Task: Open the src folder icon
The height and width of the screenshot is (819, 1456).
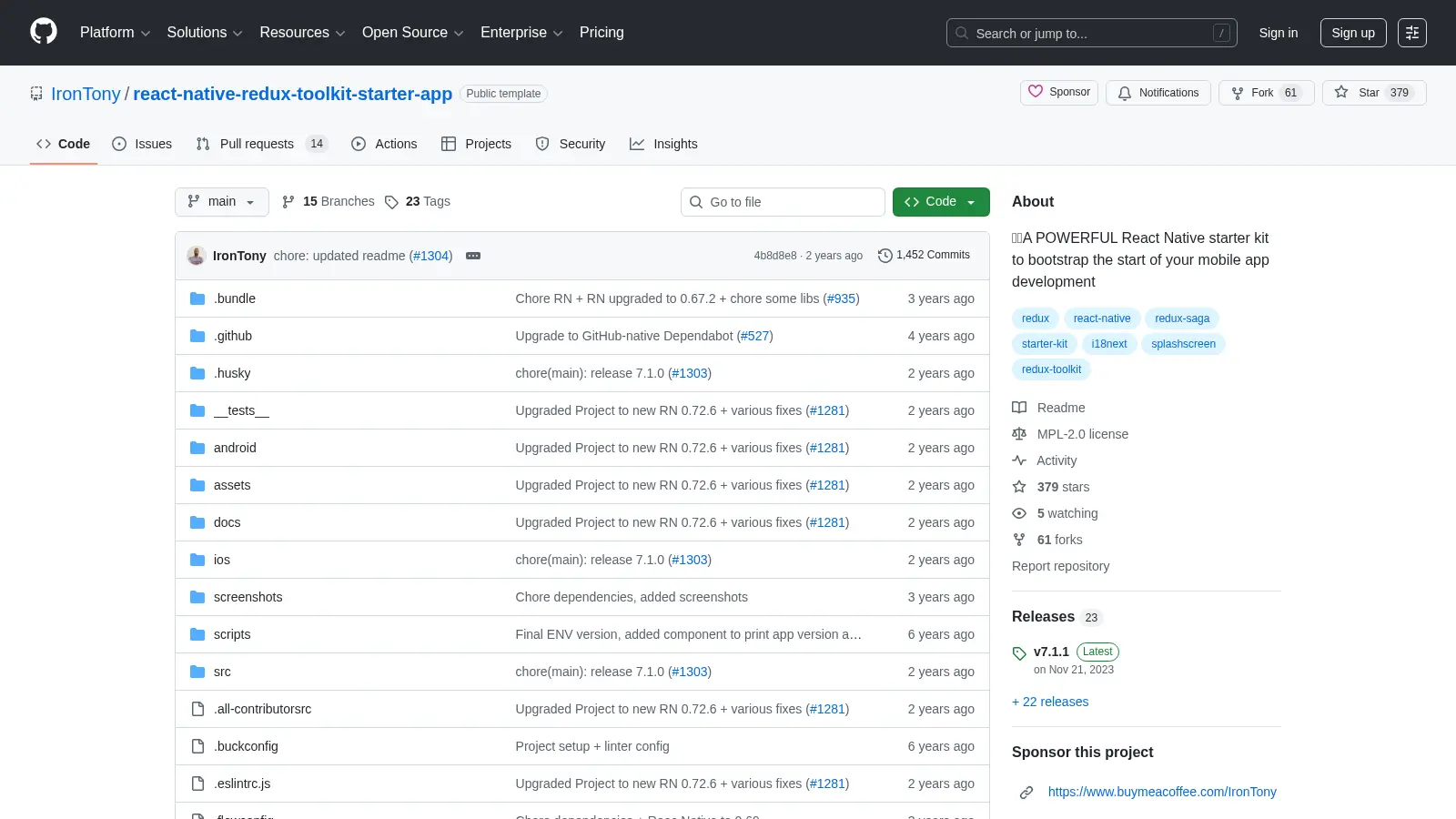Action: click(x=197, y=672)
